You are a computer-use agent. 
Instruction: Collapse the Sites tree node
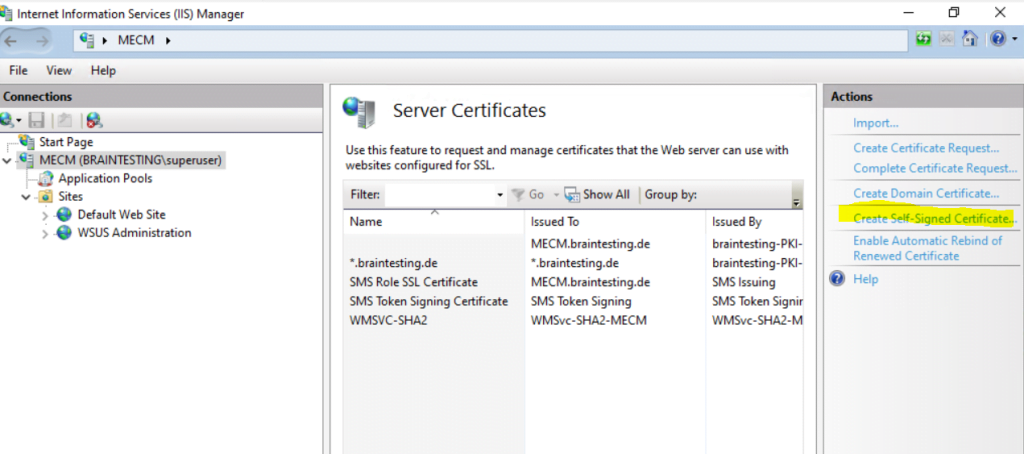pyautogui.click(x=26, y=197)
